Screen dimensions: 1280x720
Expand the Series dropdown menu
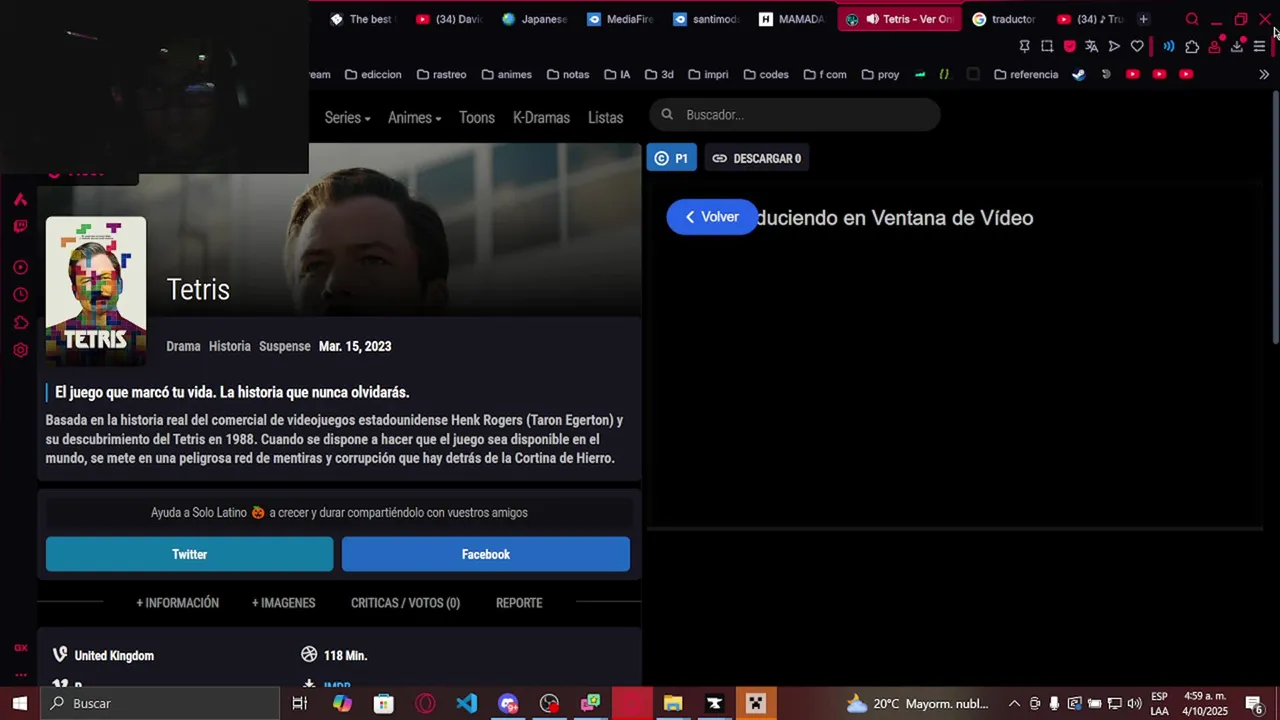click(347, 117)
